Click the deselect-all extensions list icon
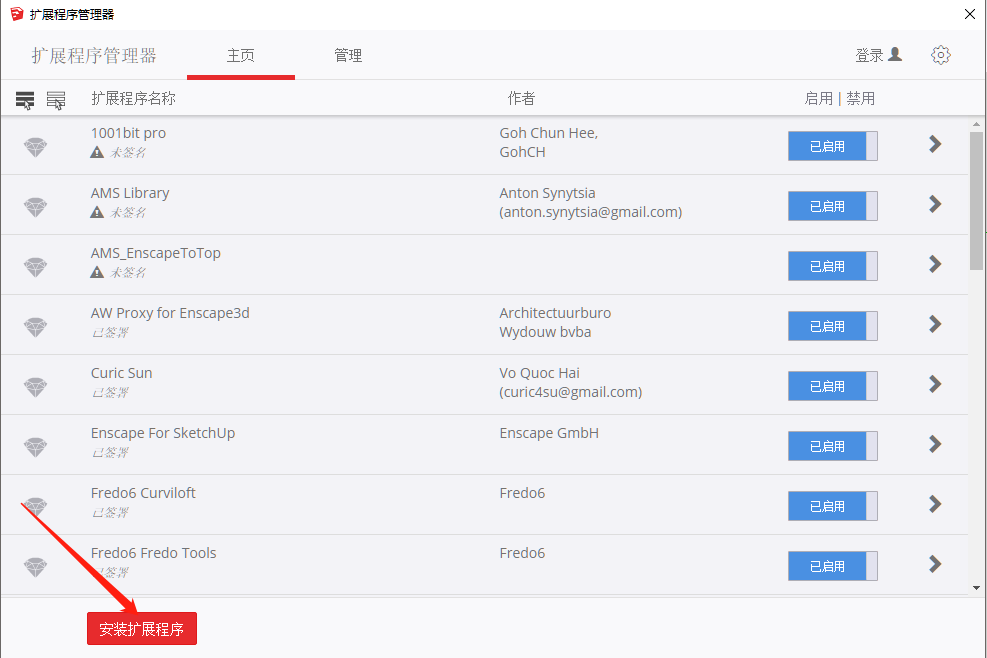 [56, 99]
